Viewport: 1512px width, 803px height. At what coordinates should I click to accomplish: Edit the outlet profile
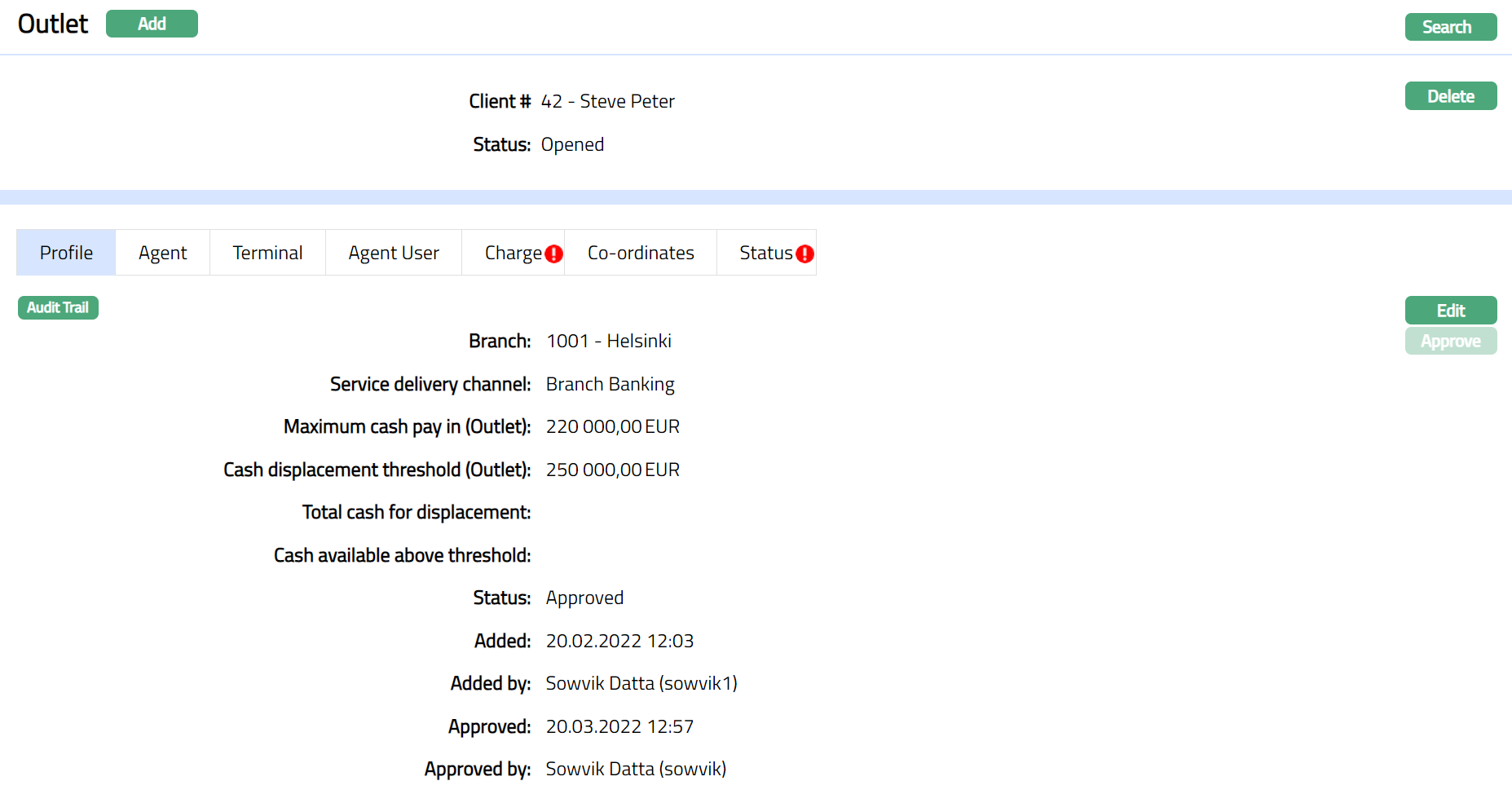click(x=1450, y=311)
